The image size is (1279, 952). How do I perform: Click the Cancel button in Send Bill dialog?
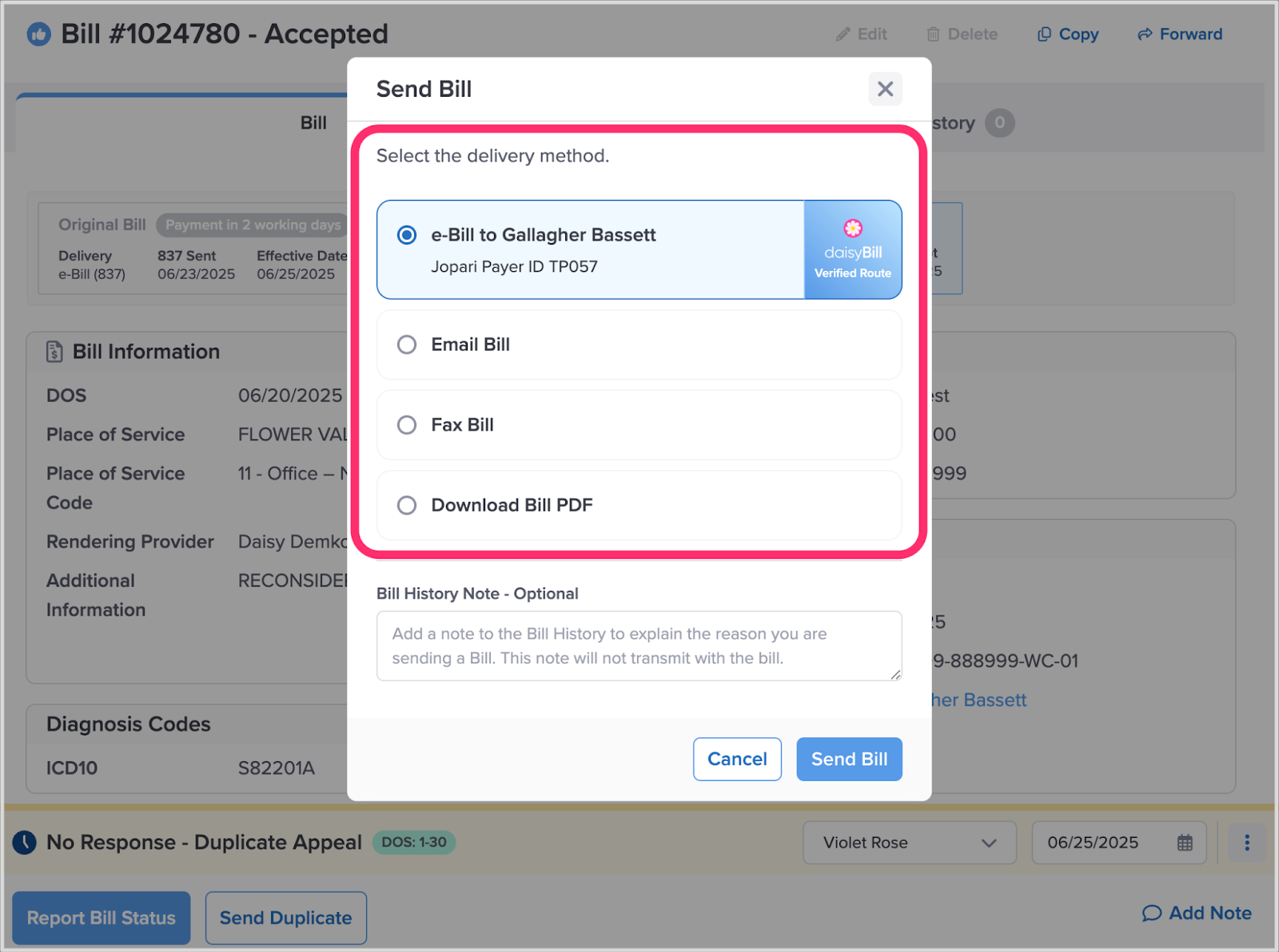[737, 759]
